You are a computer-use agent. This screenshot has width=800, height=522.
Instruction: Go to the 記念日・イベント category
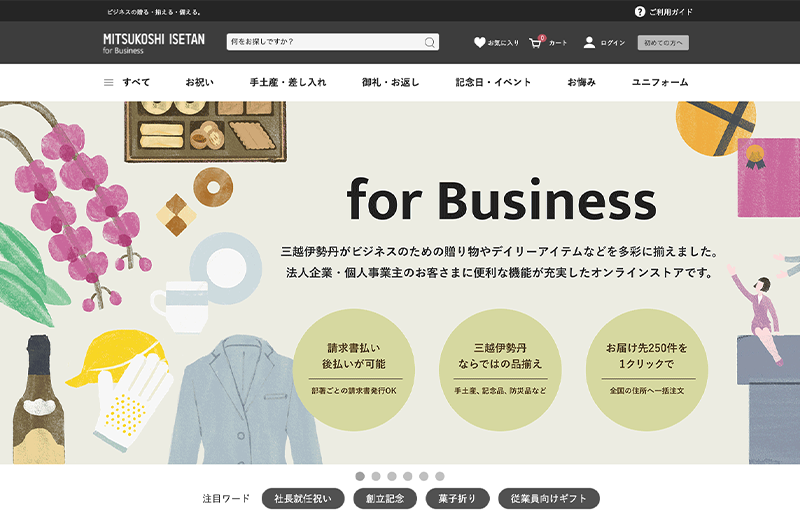point(493,83)
